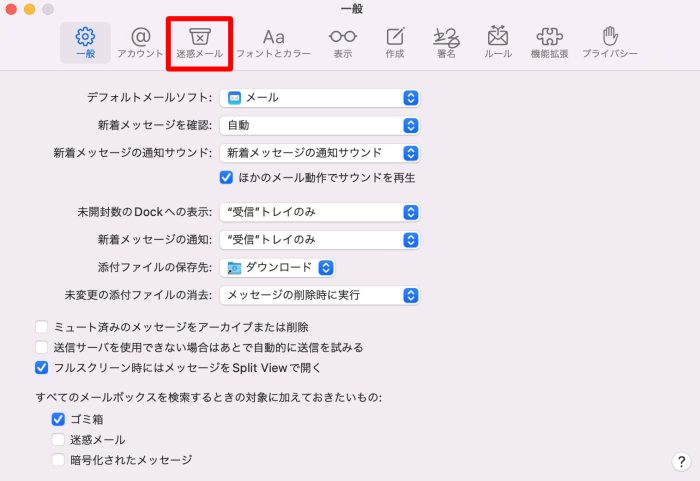The width and height of the screenshot is (700, 481).
Task: Open the 迷惑メール (Junk Mail) preferences icon
Action: [199, 42]
